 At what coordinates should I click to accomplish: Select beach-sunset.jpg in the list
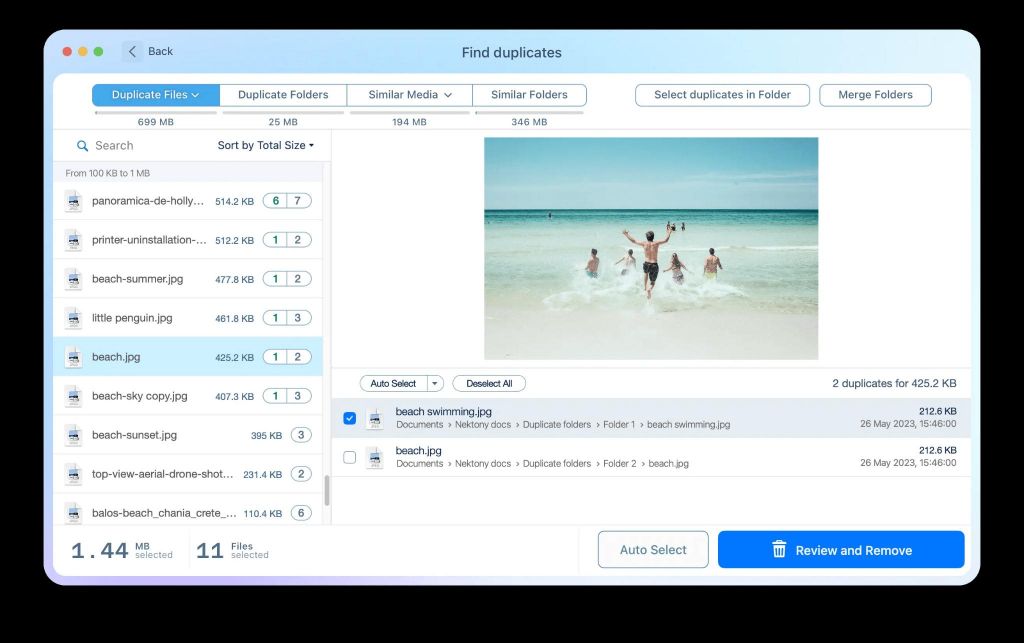[188, 435]
